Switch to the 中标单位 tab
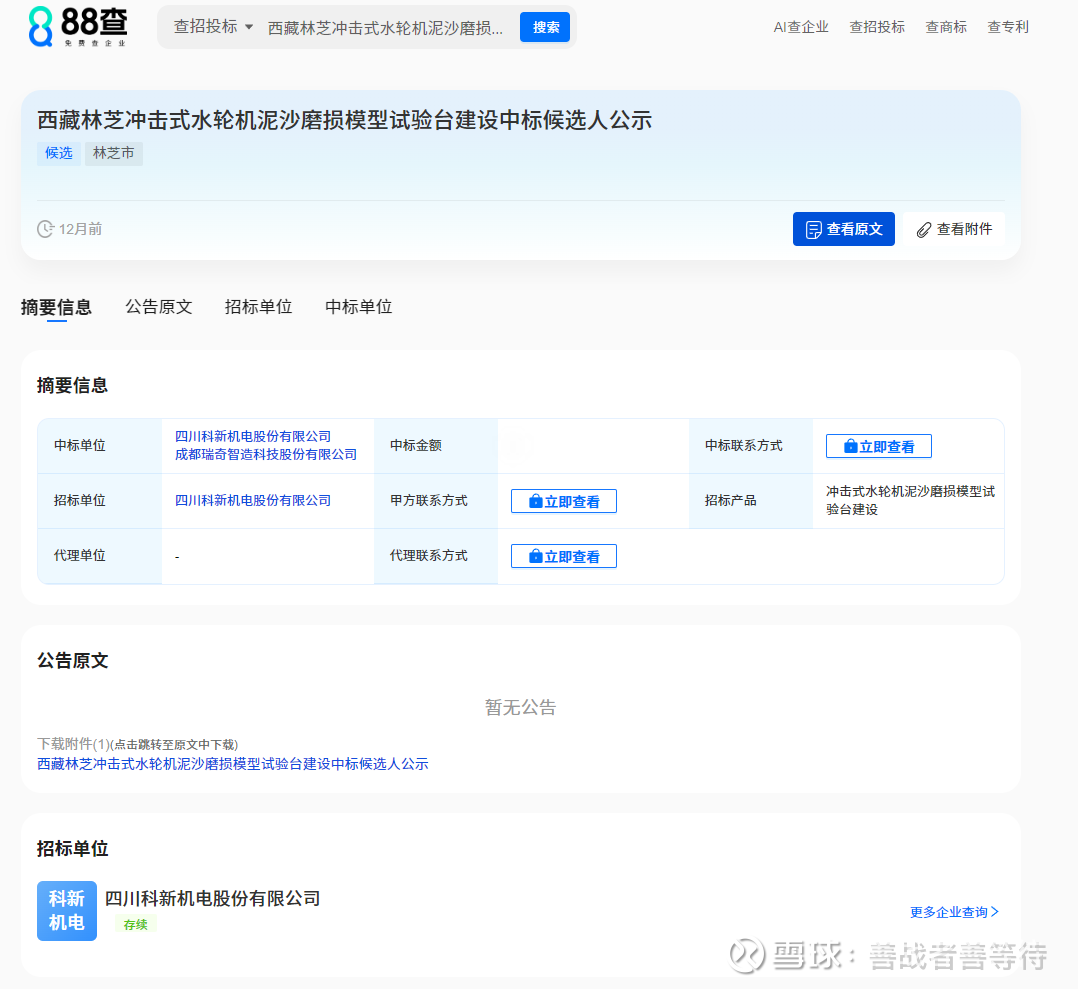The width and height of the screenshot is (1078, 989). 359,307
